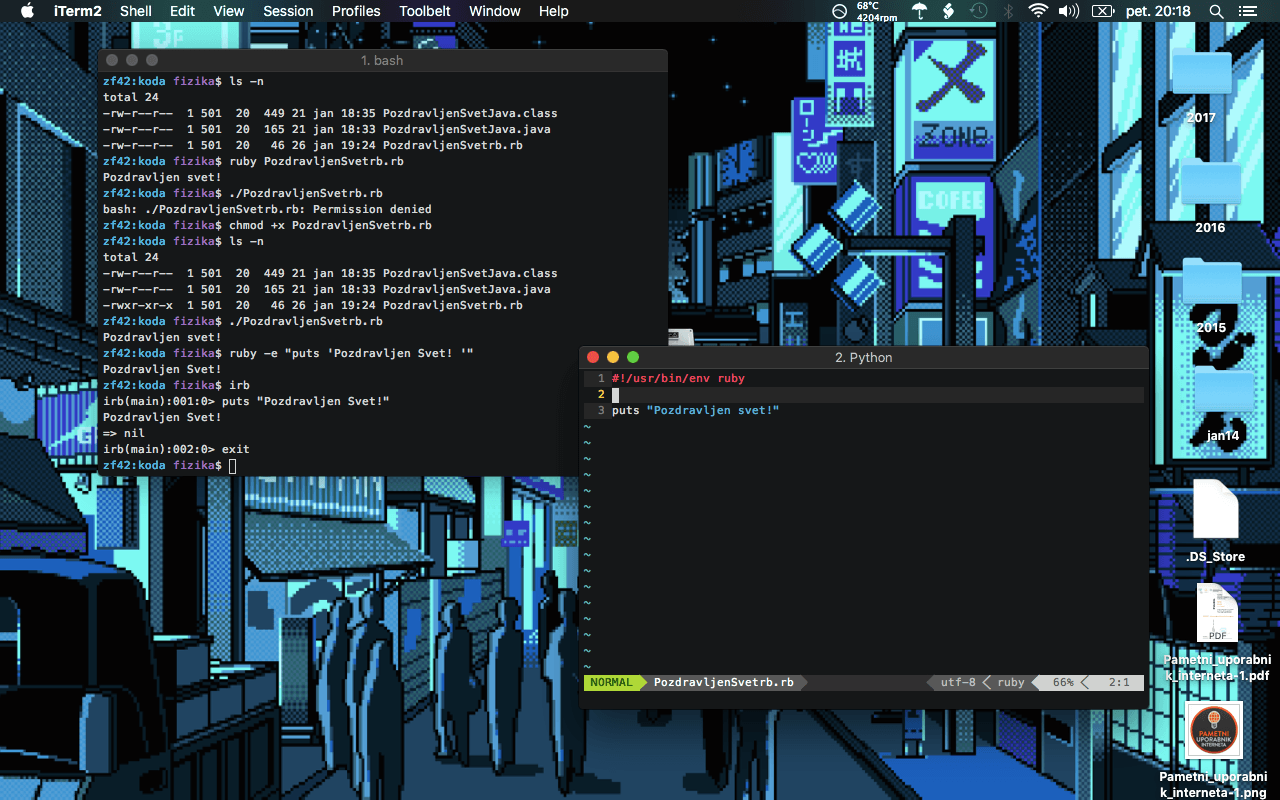
Task: Open the Session menu
Action: (x=288, y=11)
